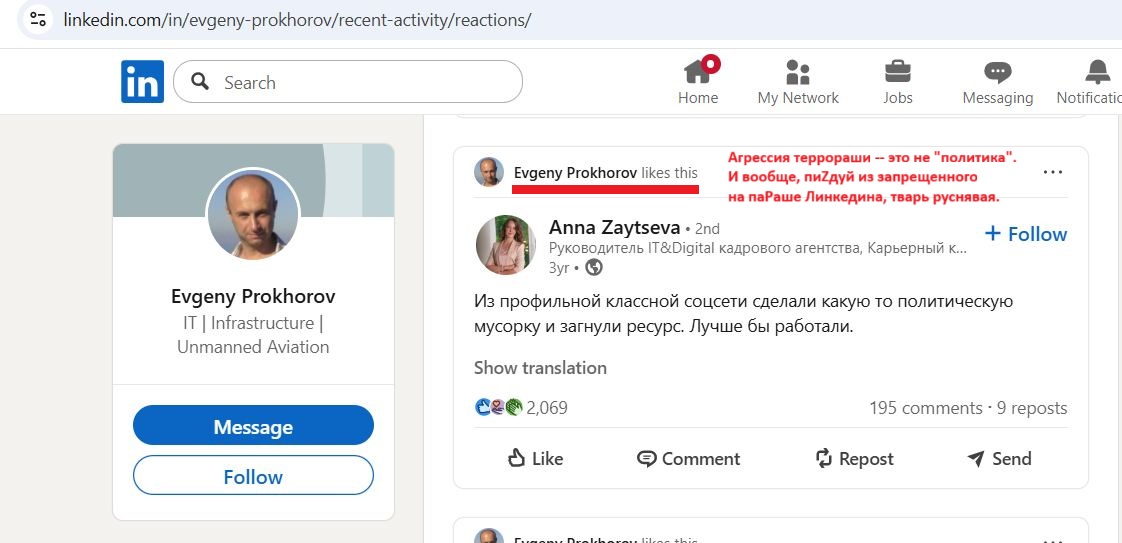
Task: Click the reaction icons next to 2,069
Action: (499, 408)
